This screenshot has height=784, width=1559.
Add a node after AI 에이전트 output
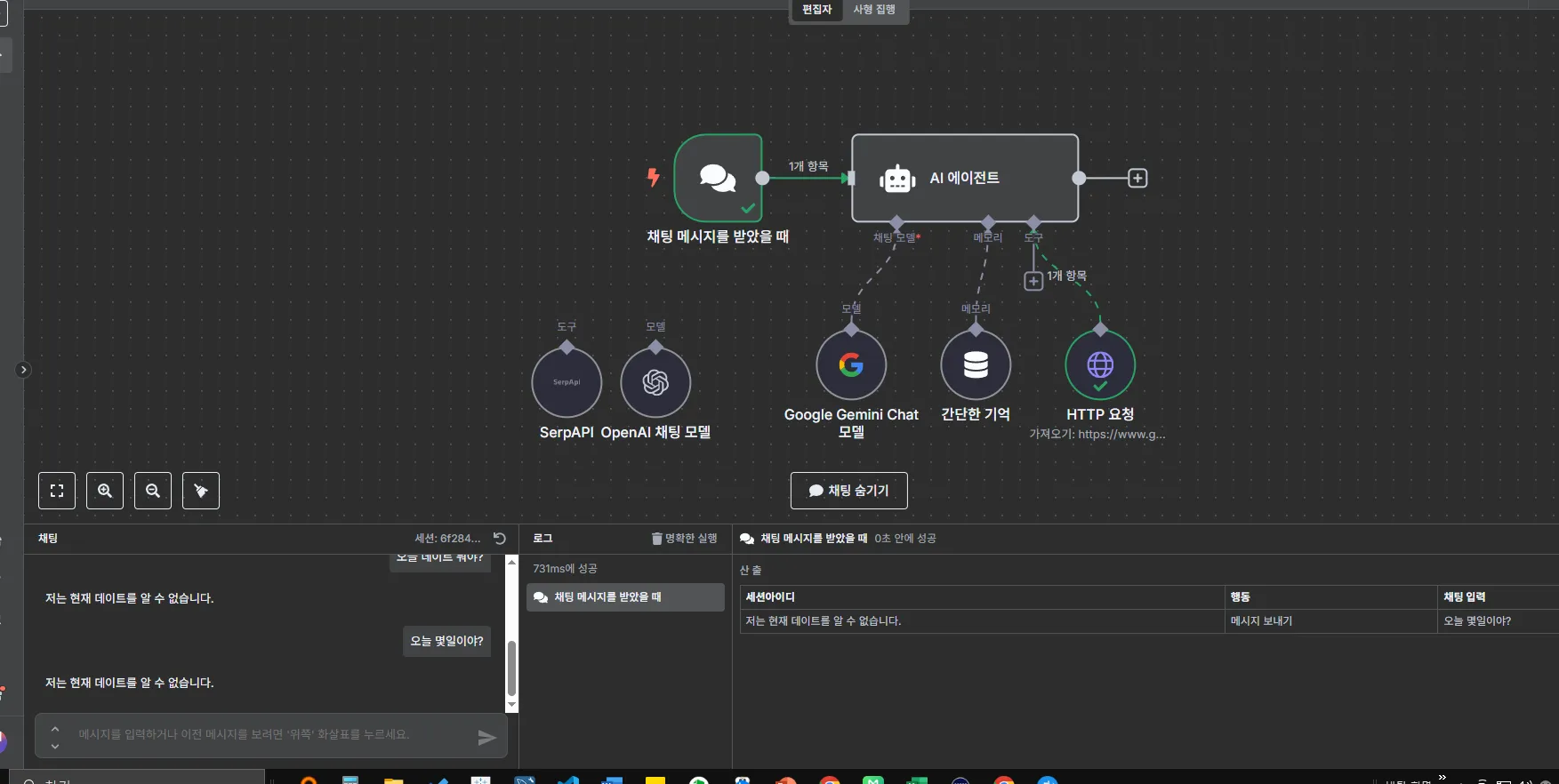tap(1137, 178)
